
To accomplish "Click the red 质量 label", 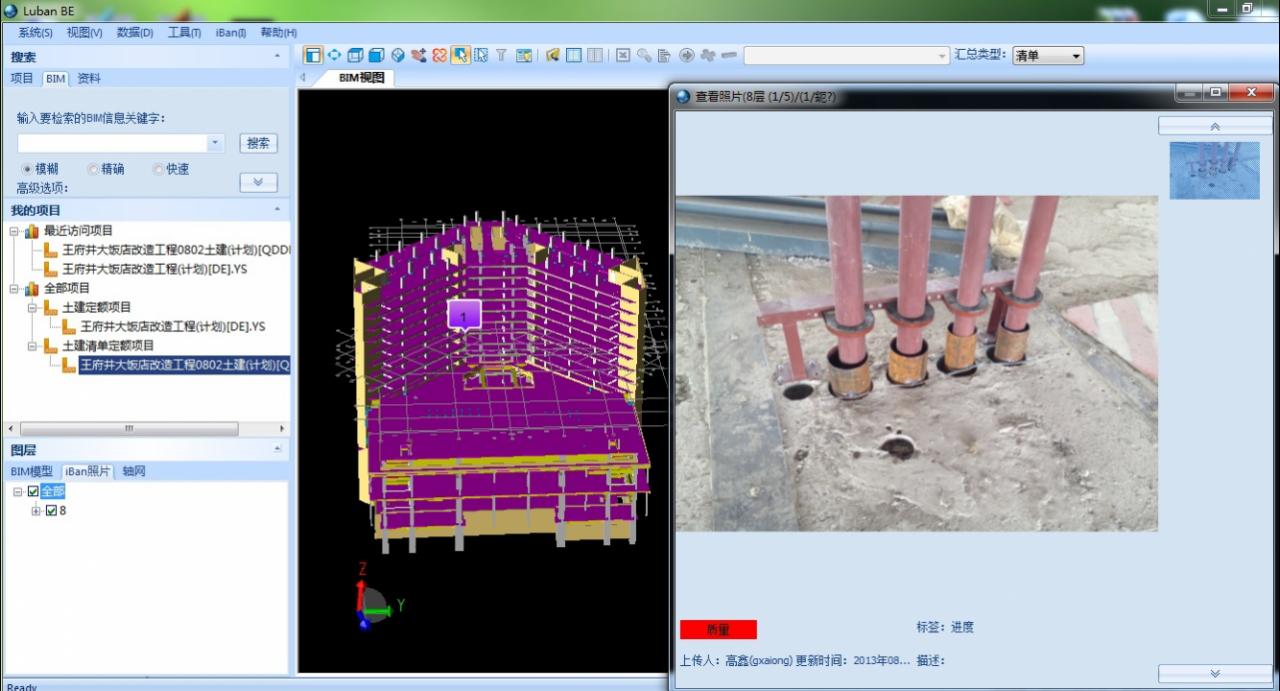I will click(x=718, y=629).
